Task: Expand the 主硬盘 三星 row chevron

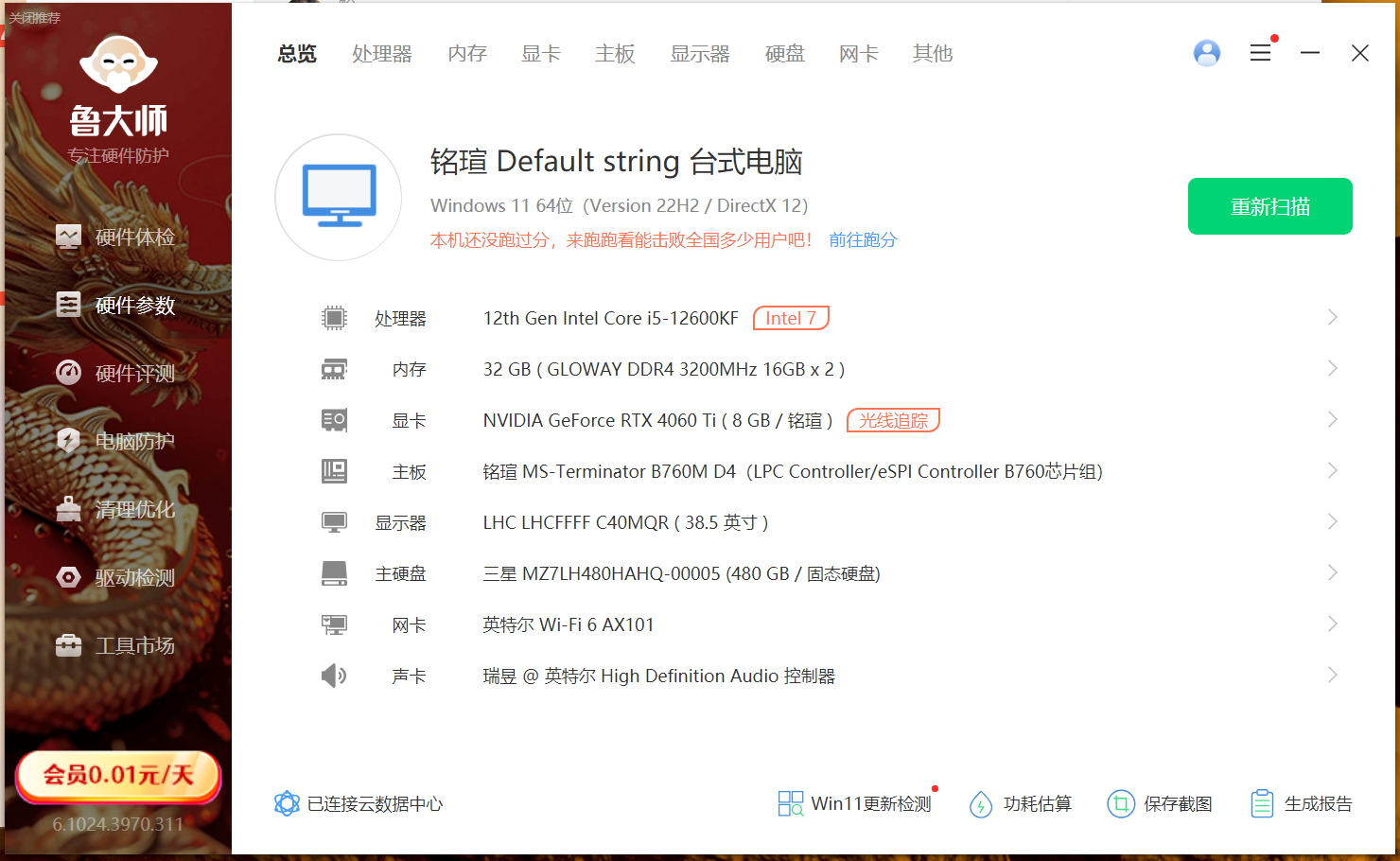Action: [1333, 572]
